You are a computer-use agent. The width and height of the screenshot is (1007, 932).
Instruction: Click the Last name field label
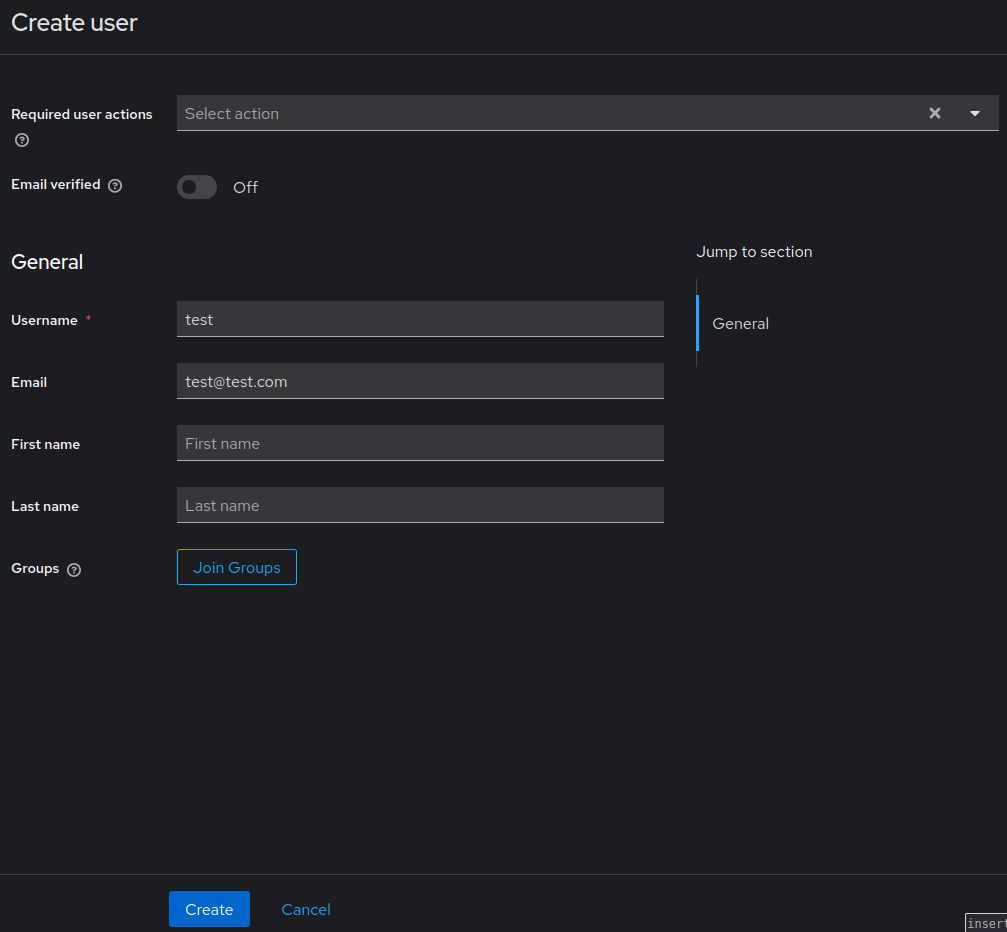click(x=45, y=506)
